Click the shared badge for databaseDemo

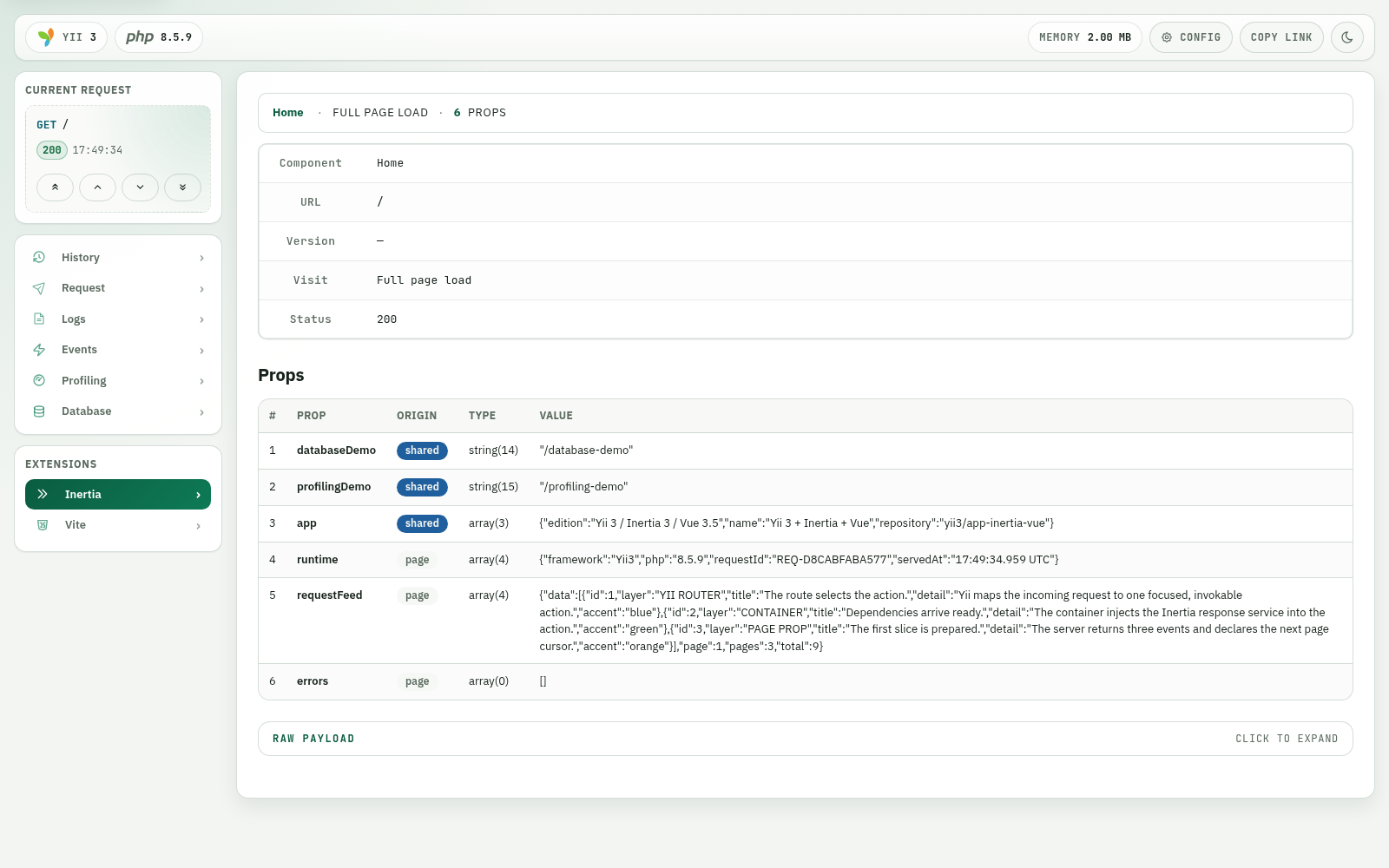click(422, 450)
